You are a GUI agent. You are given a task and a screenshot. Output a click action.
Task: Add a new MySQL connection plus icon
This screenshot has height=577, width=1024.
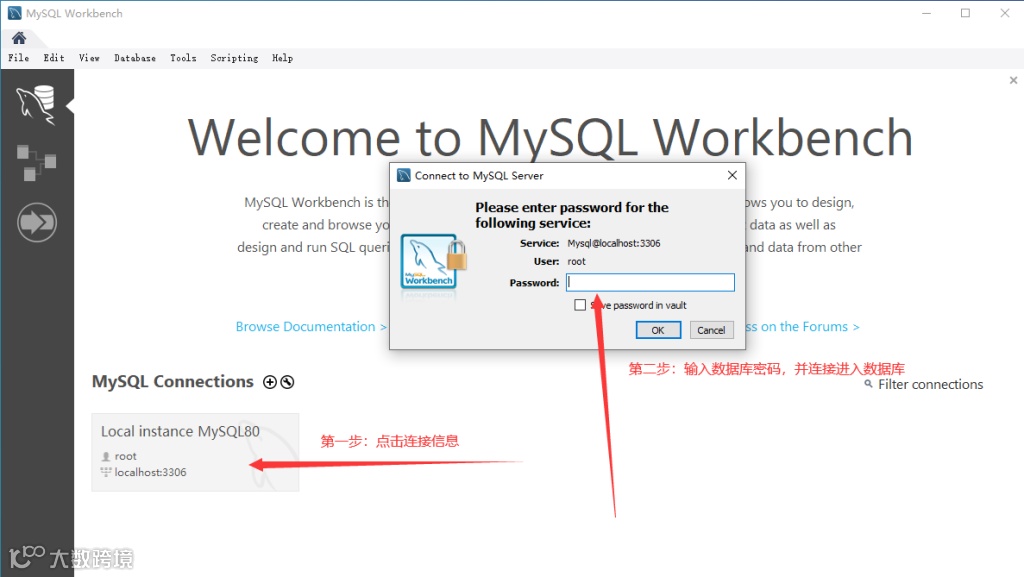pos(270,382)
